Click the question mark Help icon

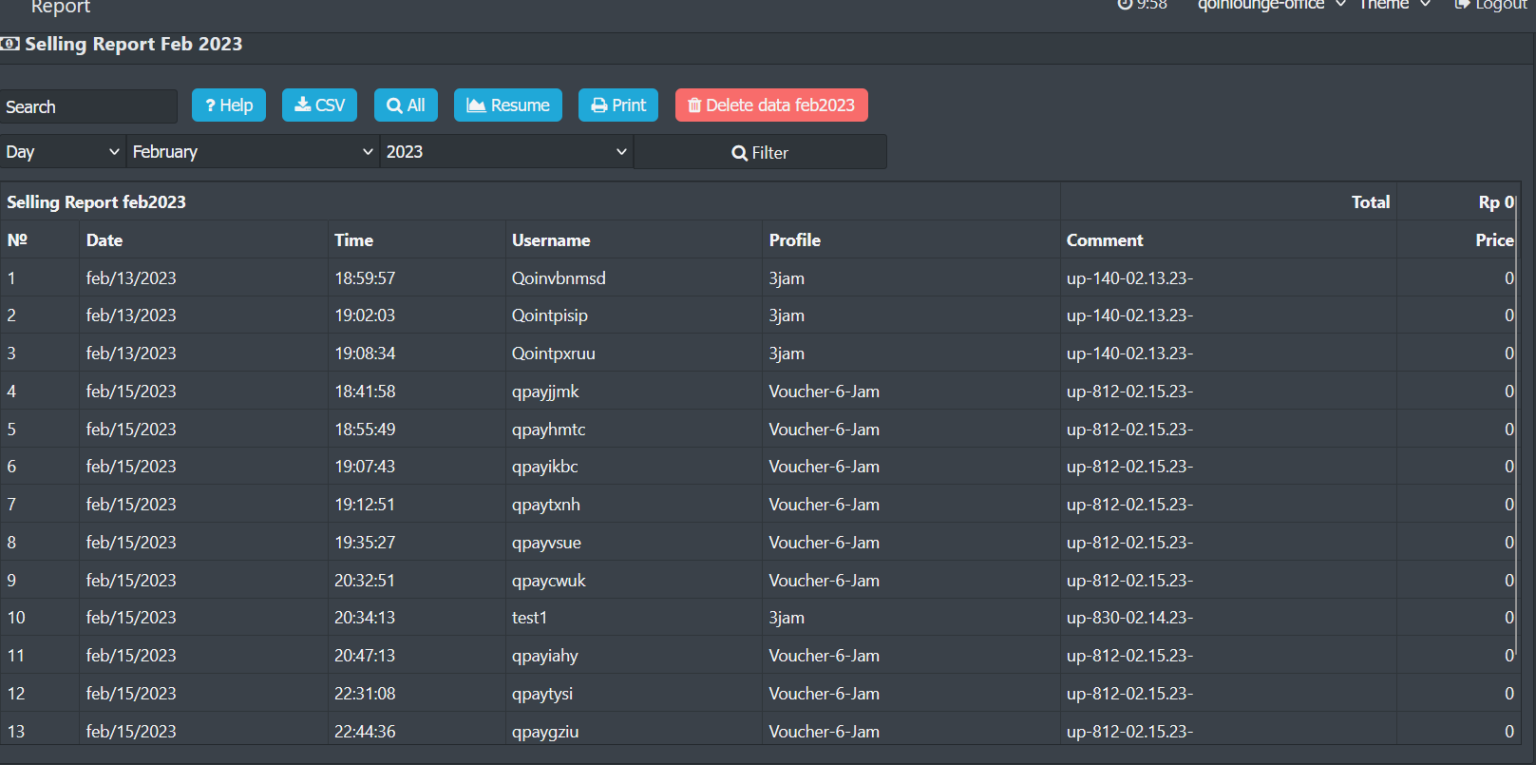click(x=210, y=104)
